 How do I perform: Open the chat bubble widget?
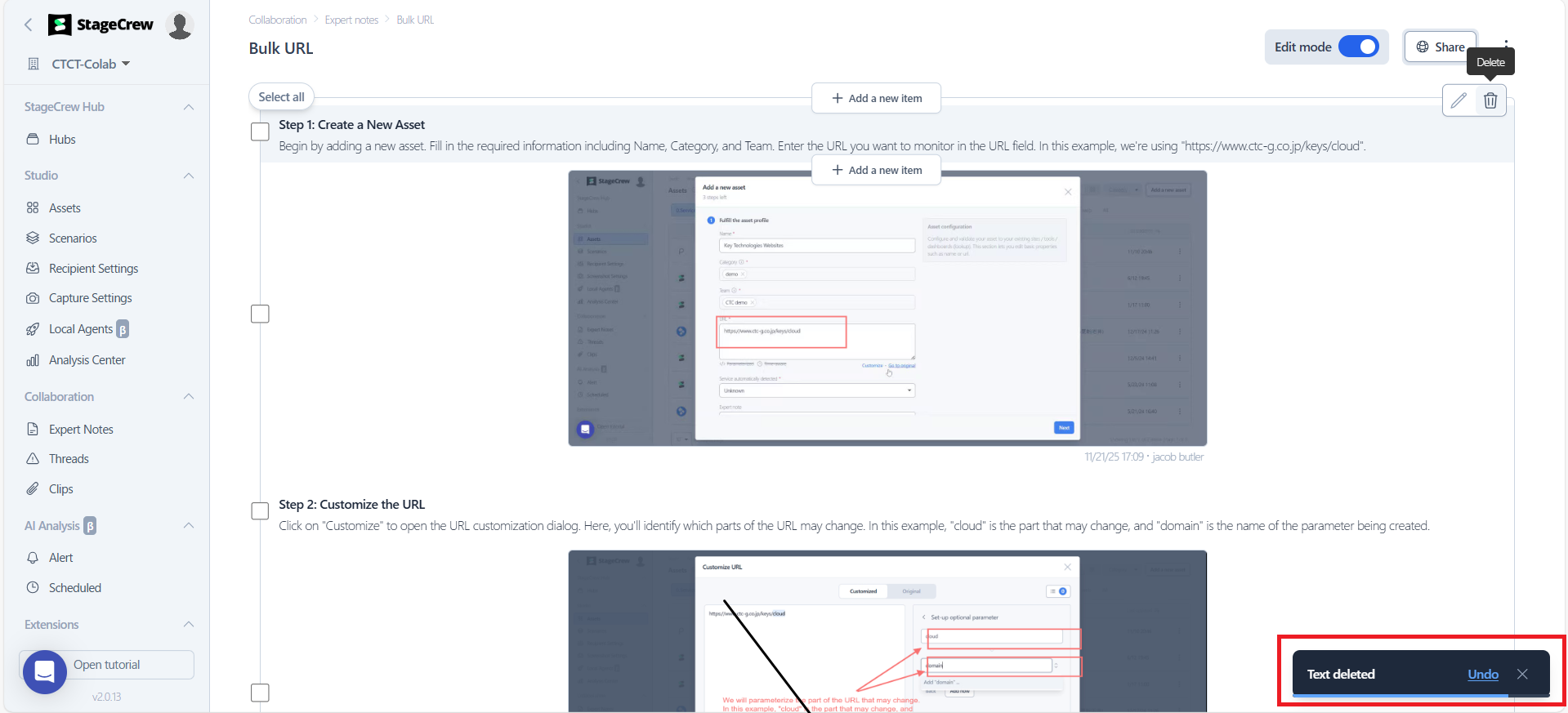click(44, 672)
